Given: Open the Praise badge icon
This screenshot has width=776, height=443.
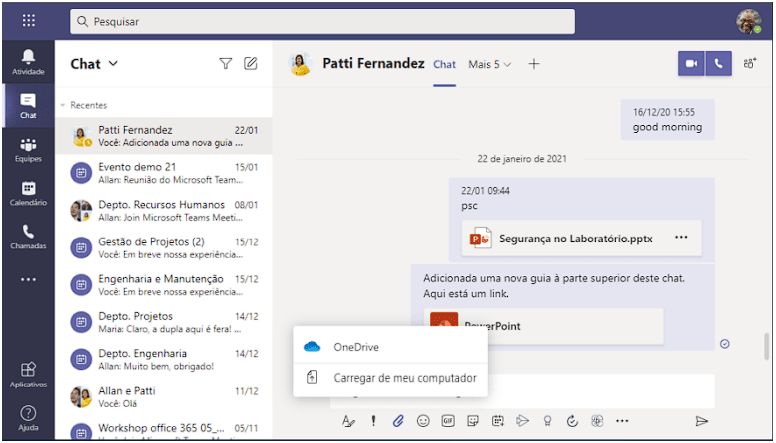Looking at the screenshot, I should pyautogui.click(x=547, y=421).
